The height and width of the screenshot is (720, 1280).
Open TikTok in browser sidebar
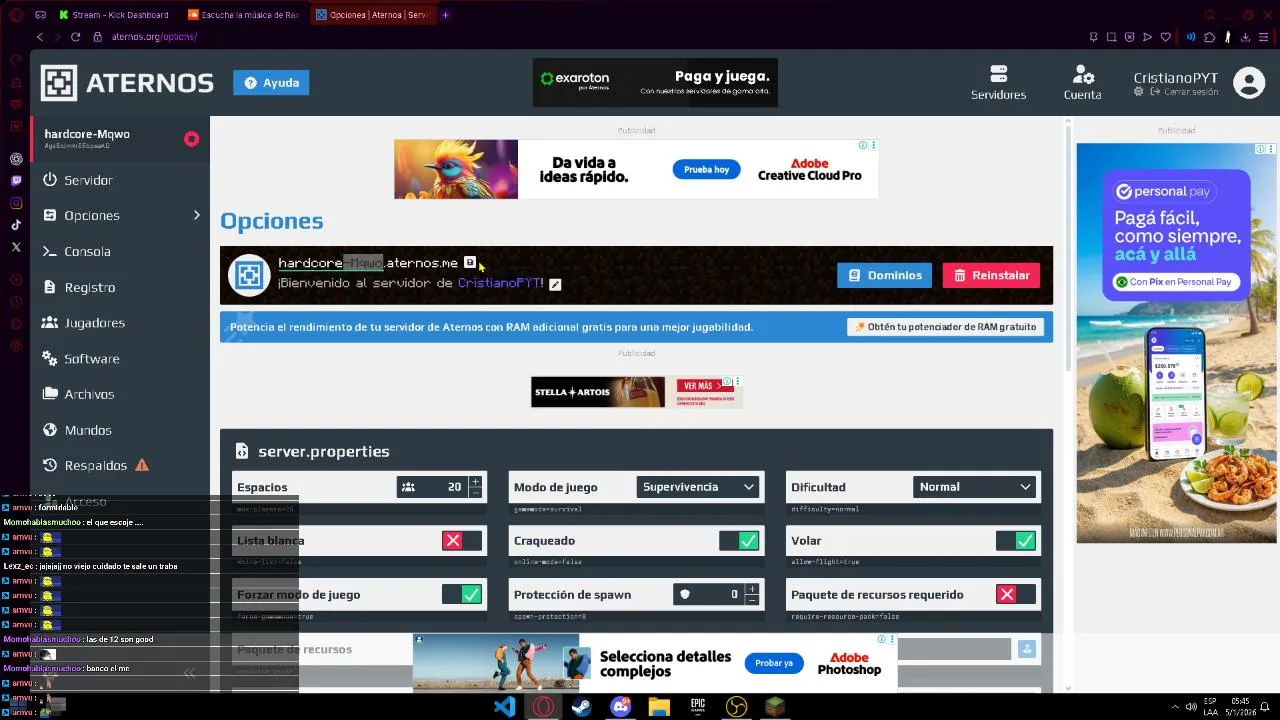16,225
